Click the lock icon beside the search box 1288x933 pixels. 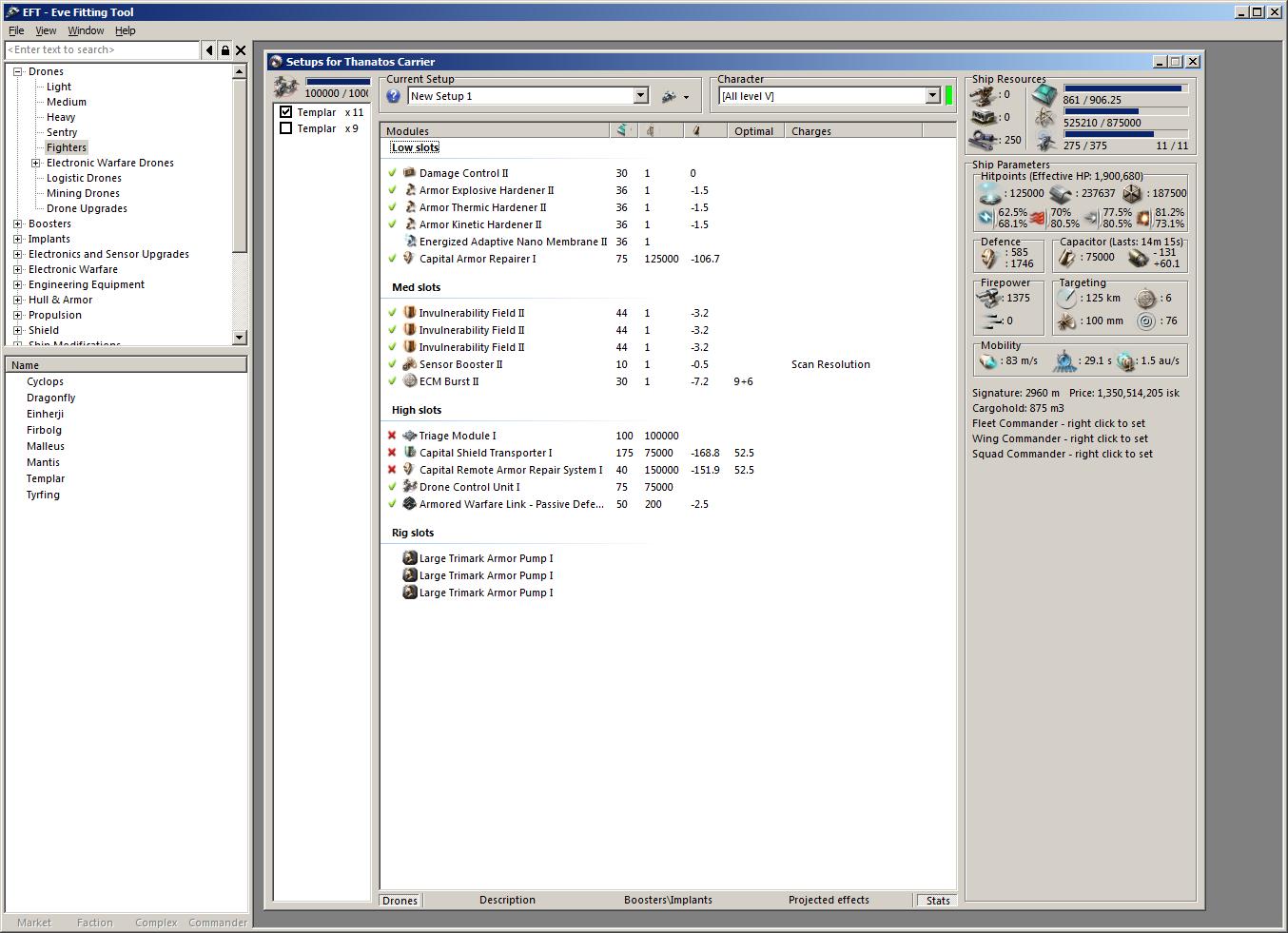pos(225,50)
